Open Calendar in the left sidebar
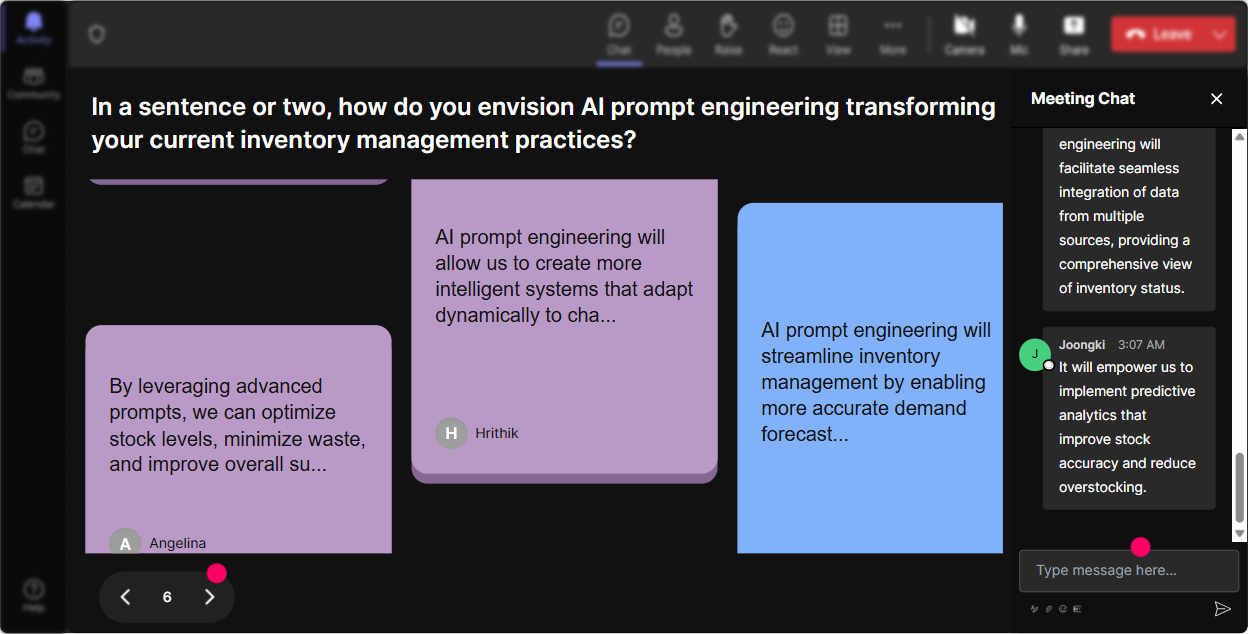 point(33,192)
